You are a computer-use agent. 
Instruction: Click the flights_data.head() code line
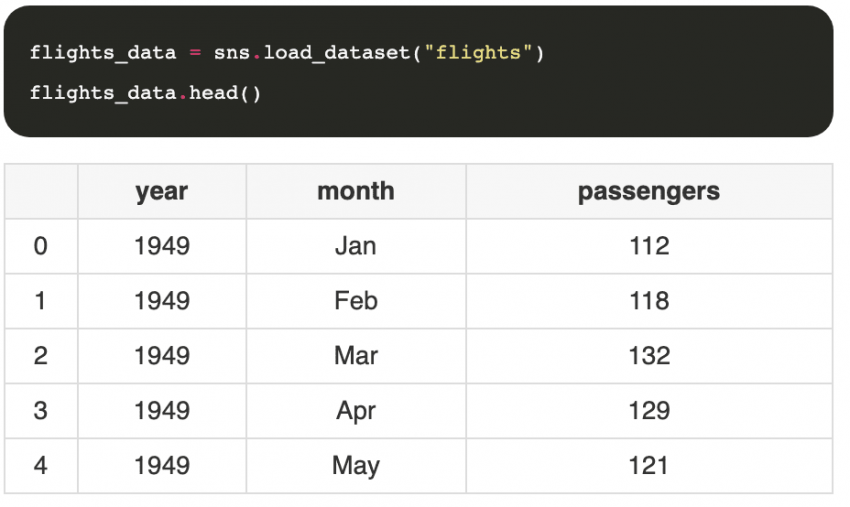(145, 94)
